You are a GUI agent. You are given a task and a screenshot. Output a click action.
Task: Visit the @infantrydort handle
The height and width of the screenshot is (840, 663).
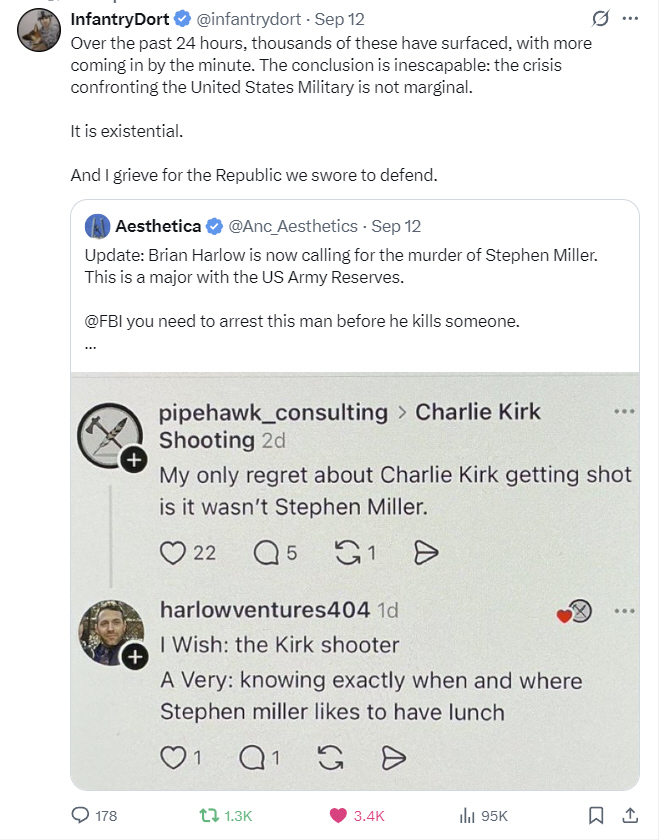pos(248,19)
